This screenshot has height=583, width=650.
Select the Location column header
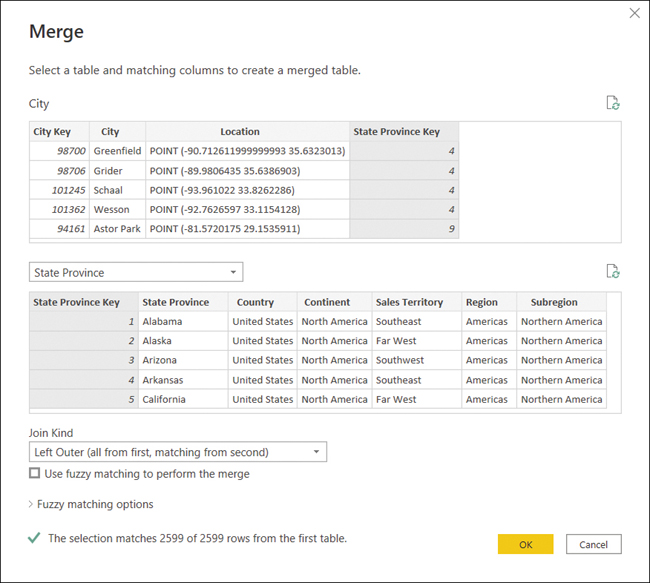click(240, 132)
